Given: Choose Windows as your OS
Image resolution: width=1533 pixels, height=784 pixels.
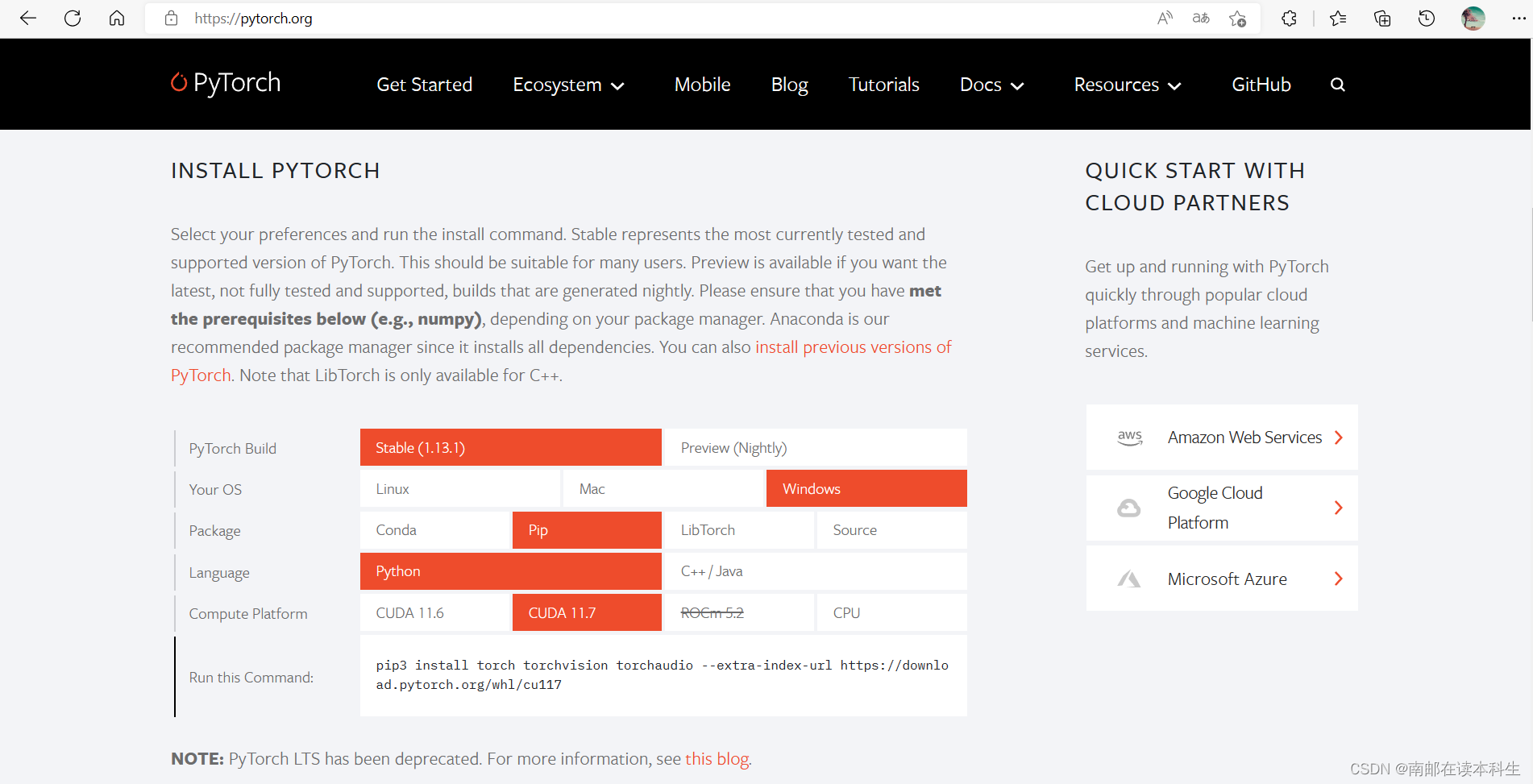Looking at the screenshot, I should tap(866, 488).
